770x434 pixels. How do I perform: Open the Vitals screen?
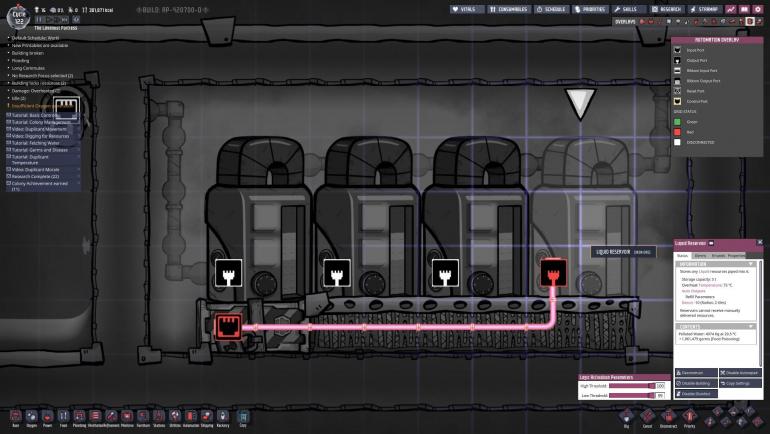coord(467,9)
